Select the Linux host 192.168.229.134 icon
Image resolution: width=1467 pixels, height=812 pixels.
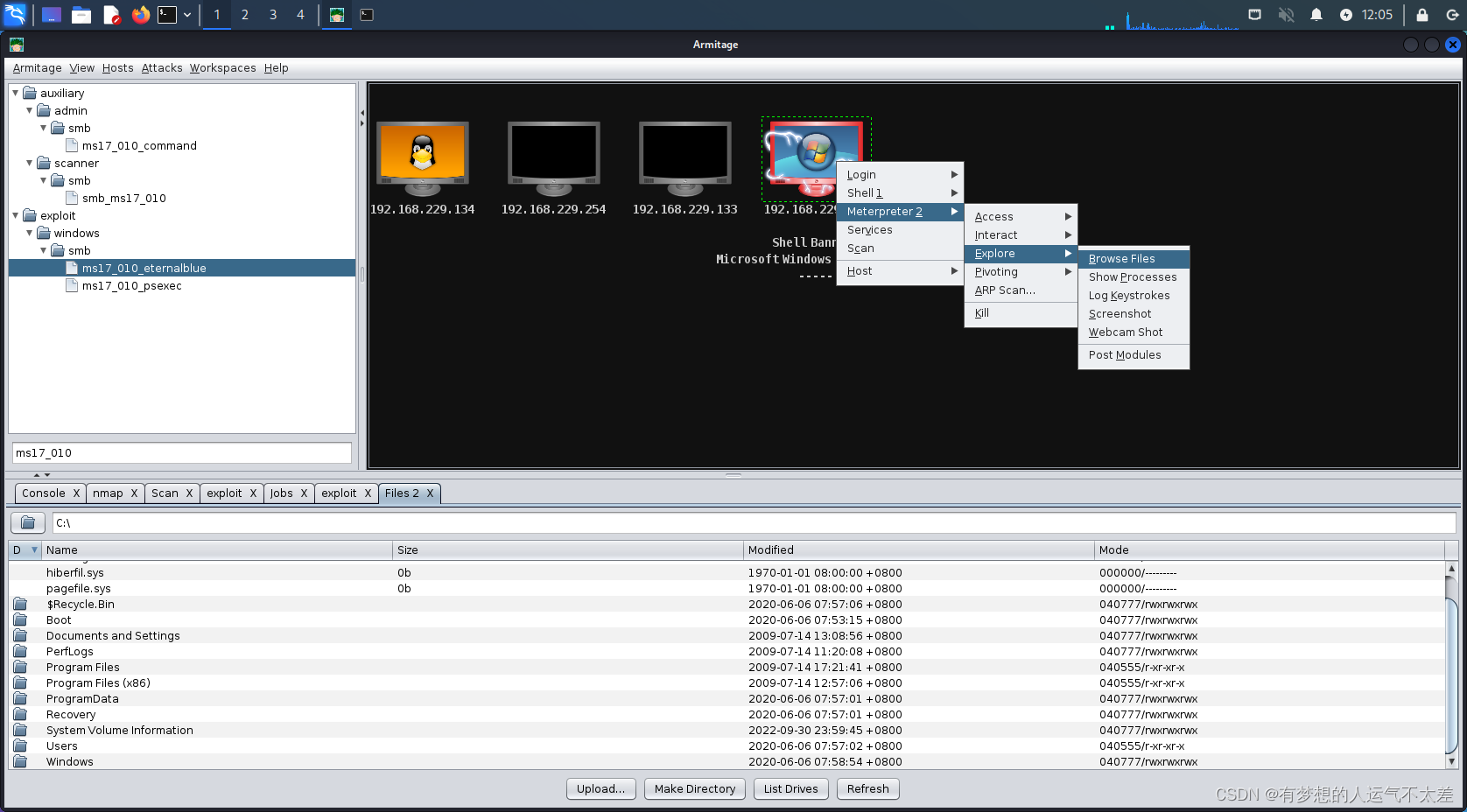point(423,158)
